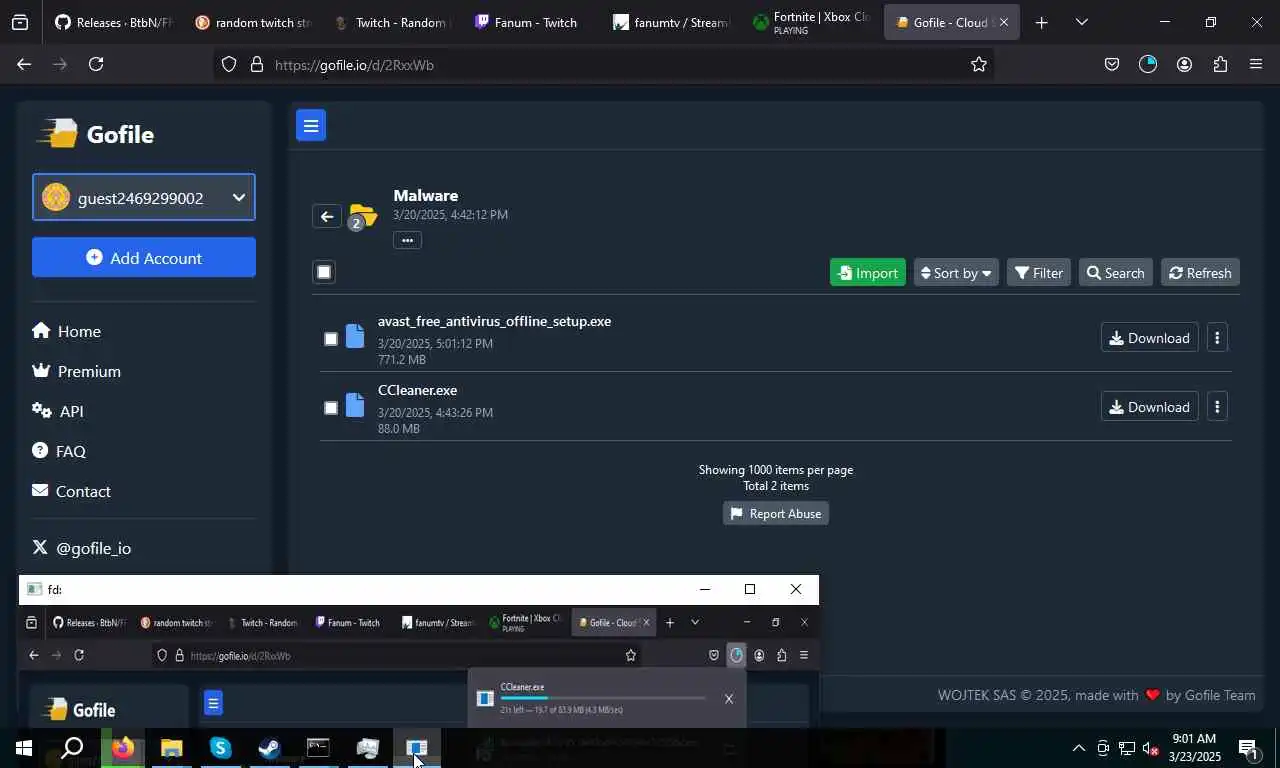Toggle Gofile sidebar with blue hamburger button
The width and height of the screenshot is (1280, 768).
311,125
